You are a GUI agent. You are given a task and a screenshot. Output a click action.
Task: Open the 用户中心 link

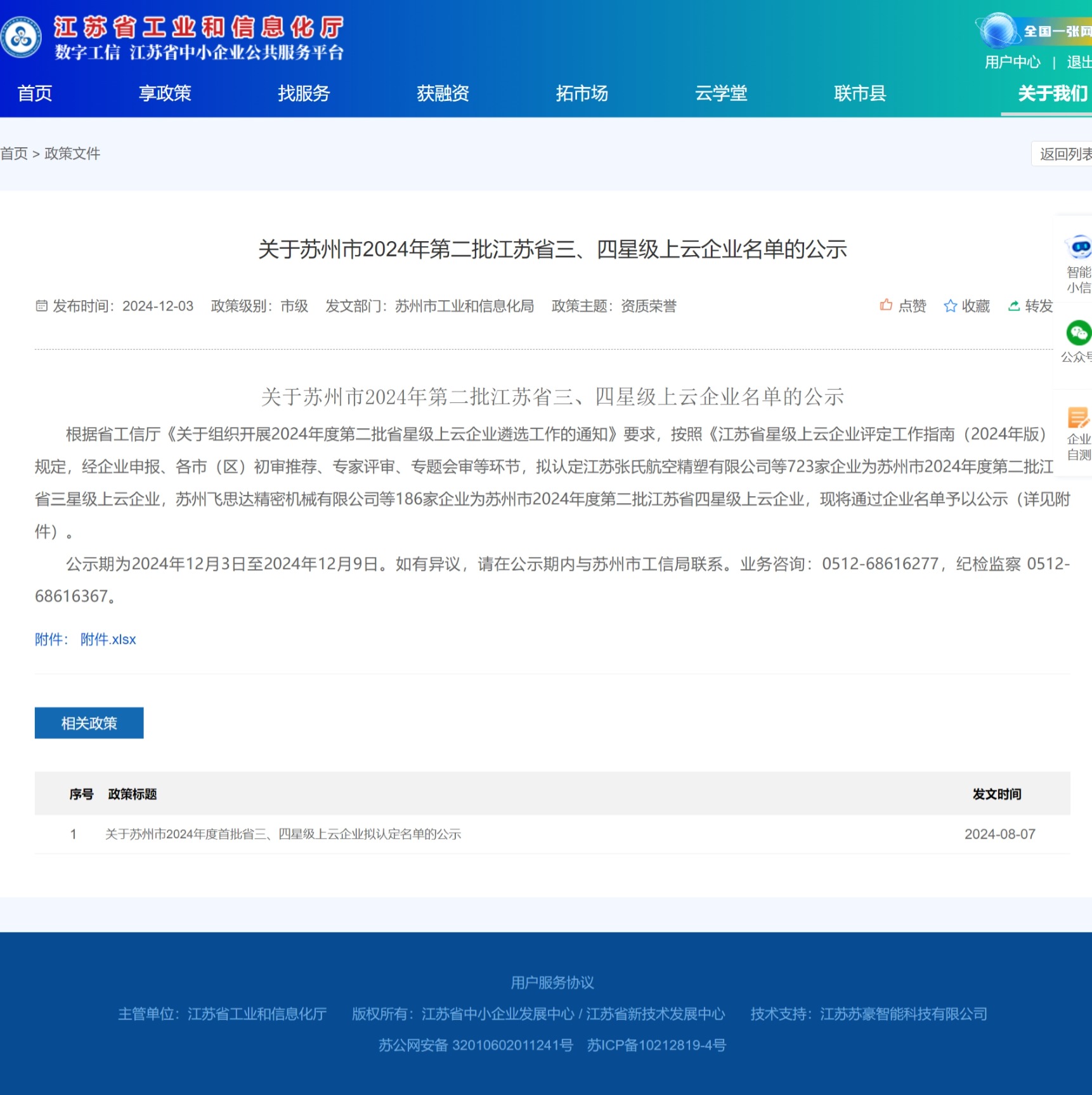click(1012, 62)
